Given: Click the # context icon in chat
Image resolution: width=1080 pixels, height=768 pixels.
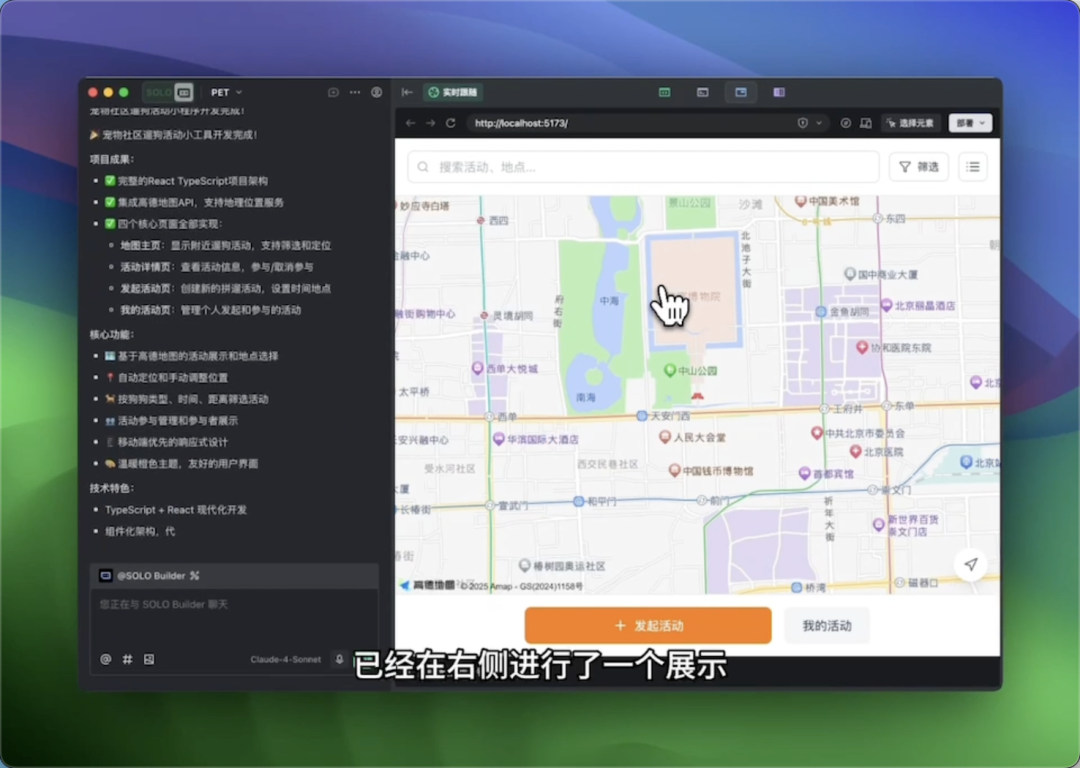Looking at the screenshot, I should pyautogui.click(x=127, y=659).
